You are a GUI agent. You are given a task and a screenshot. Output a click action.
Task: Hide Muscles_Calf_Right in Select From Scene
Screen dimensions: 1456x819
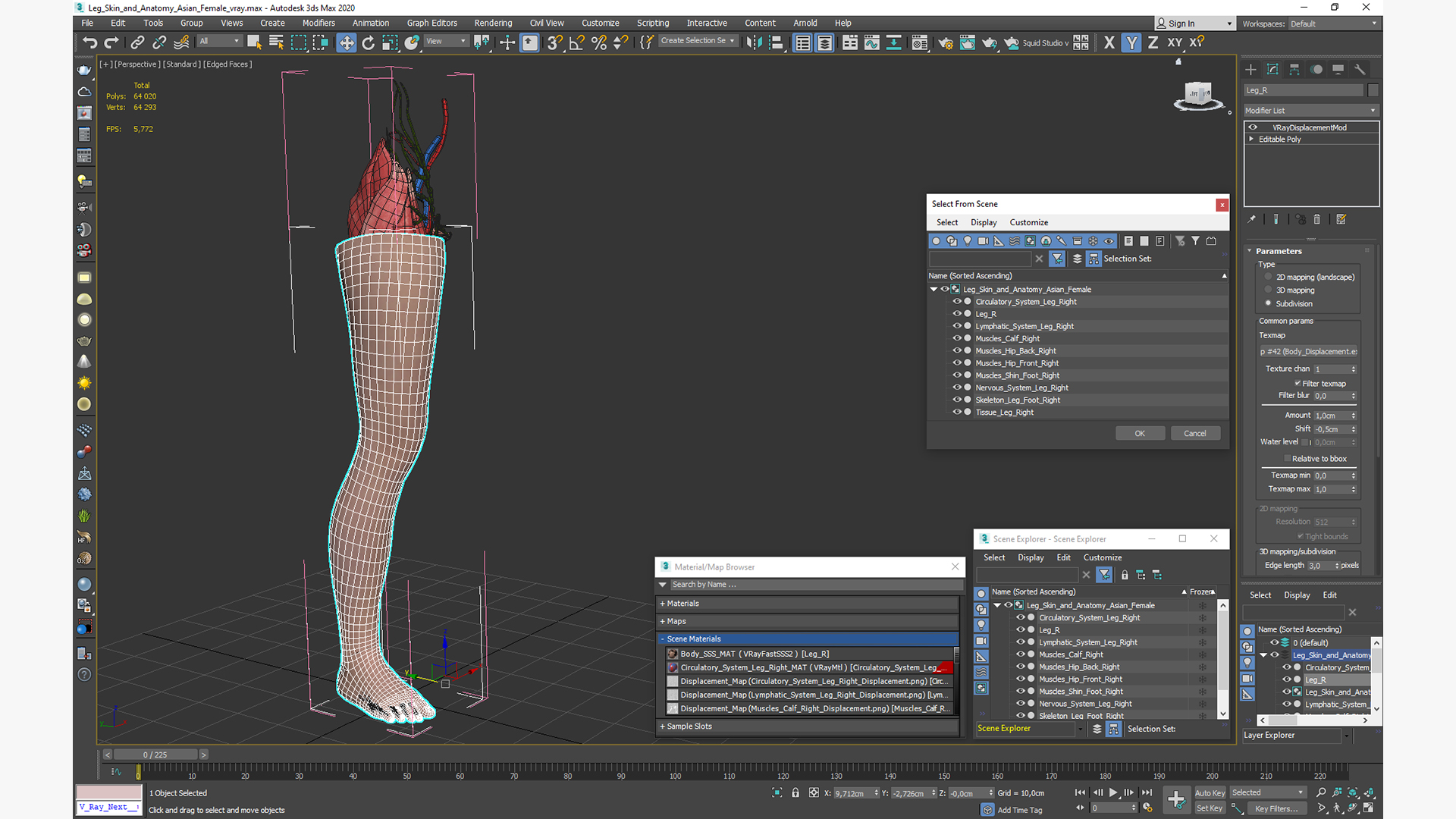tap(957, 338)
